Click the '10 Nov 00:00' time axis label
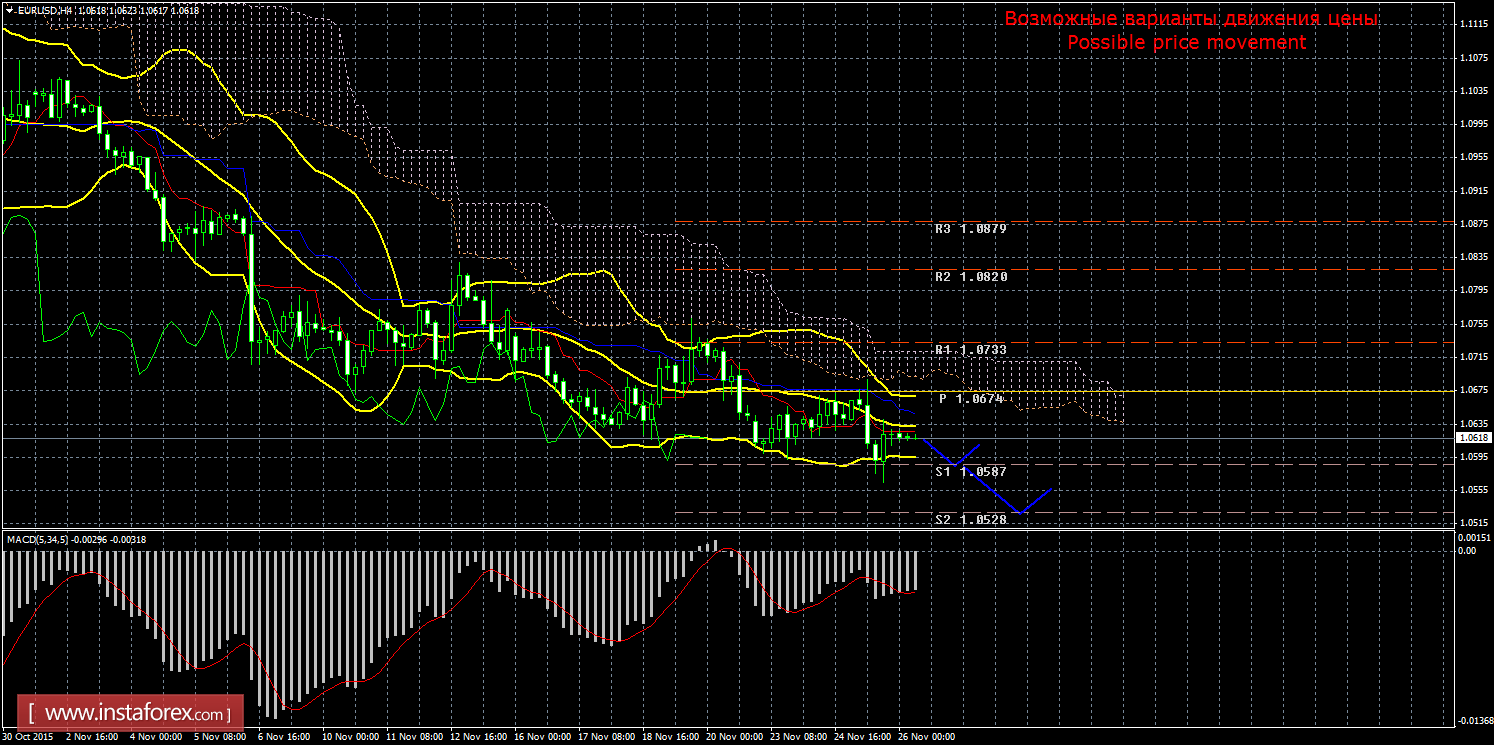The width and height of the screenshot is (1494, 745). click(349, 737)
